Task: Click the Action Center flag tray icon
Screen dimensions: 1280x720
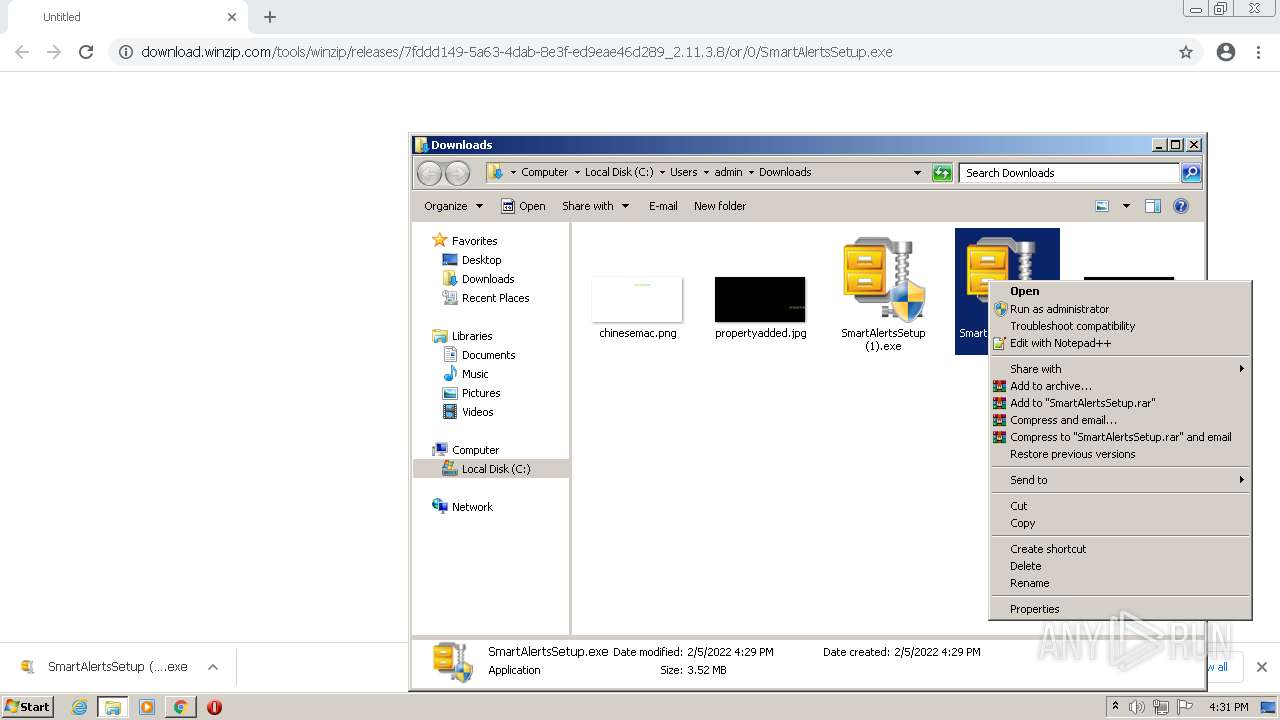Action: click(1185, 707)
